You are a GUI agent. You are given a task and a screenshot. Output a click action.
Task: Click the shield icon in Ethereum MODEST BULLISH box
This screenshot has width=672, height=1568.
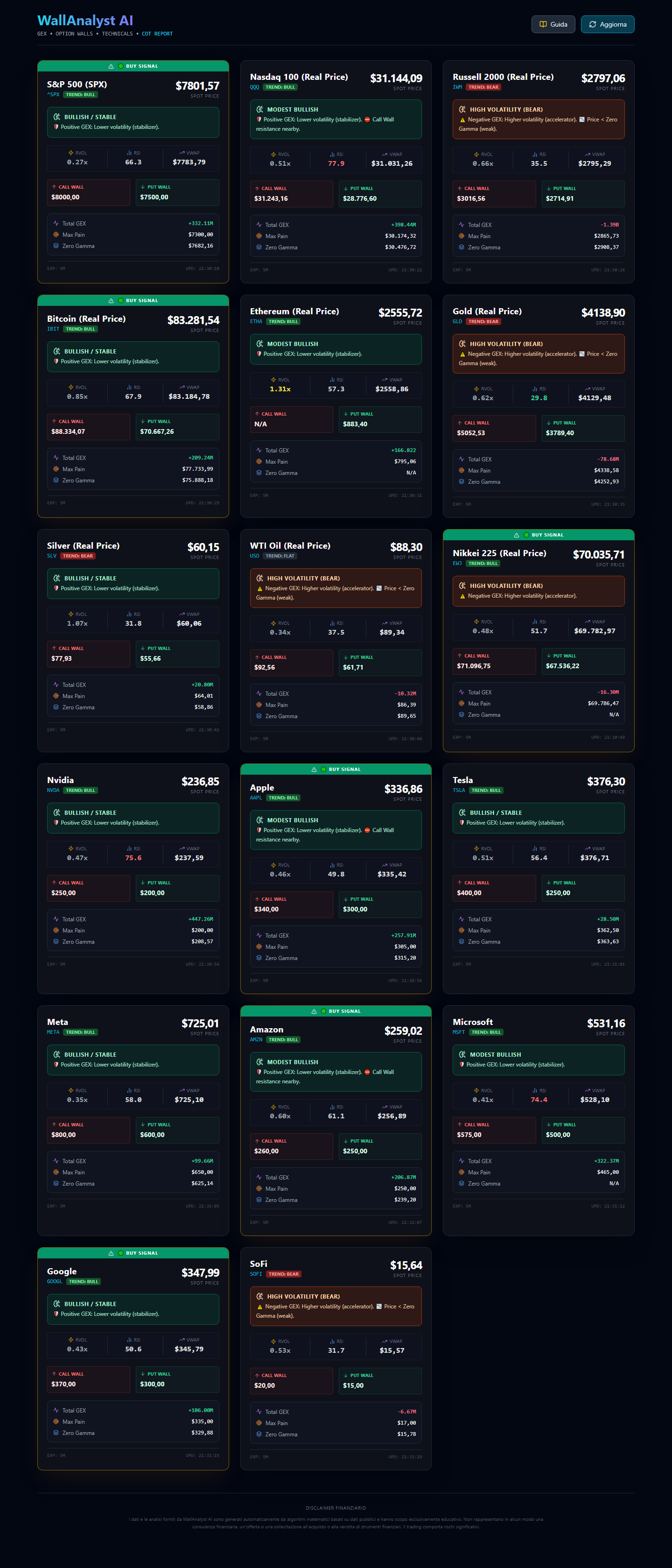pos(259,353)
